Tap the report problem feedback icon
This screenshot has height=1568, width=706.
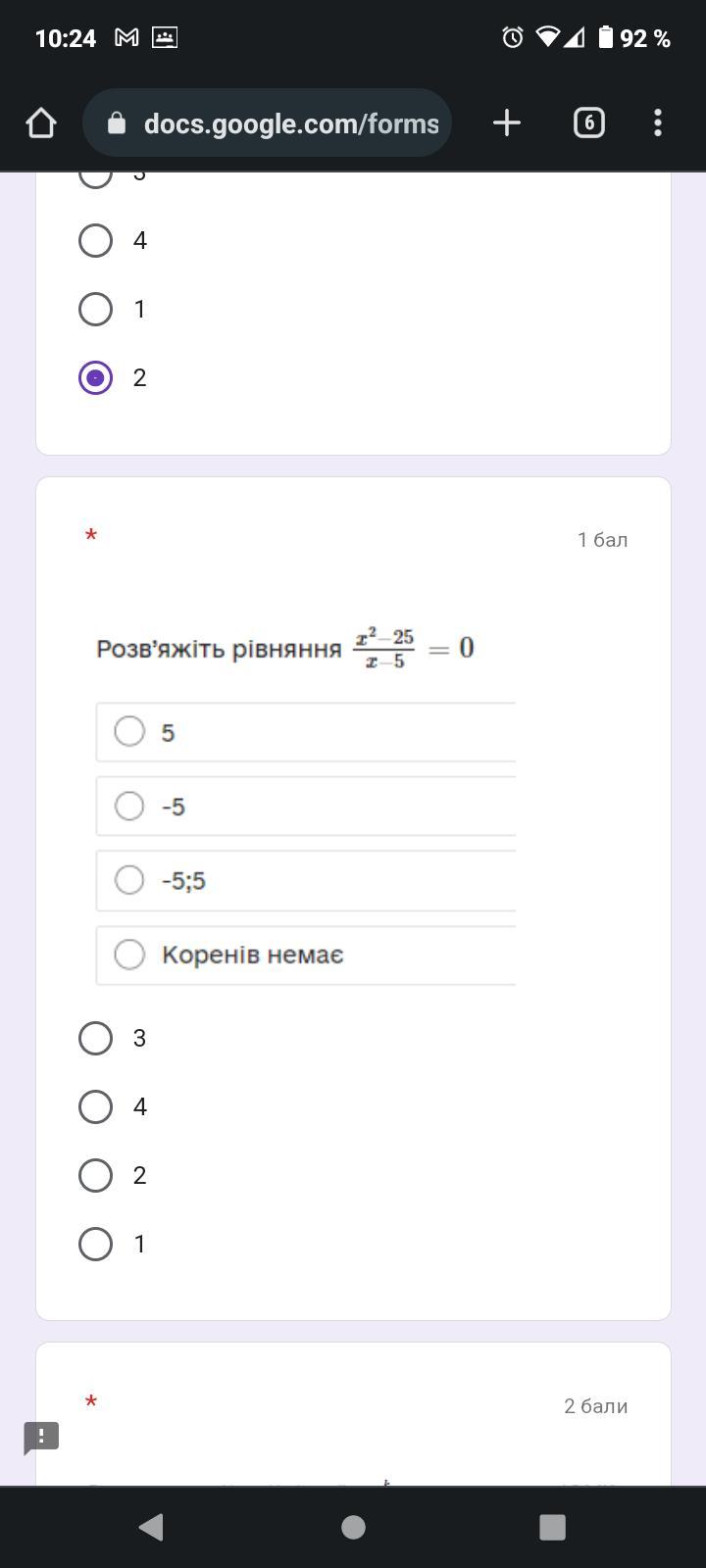[41, 1438]
